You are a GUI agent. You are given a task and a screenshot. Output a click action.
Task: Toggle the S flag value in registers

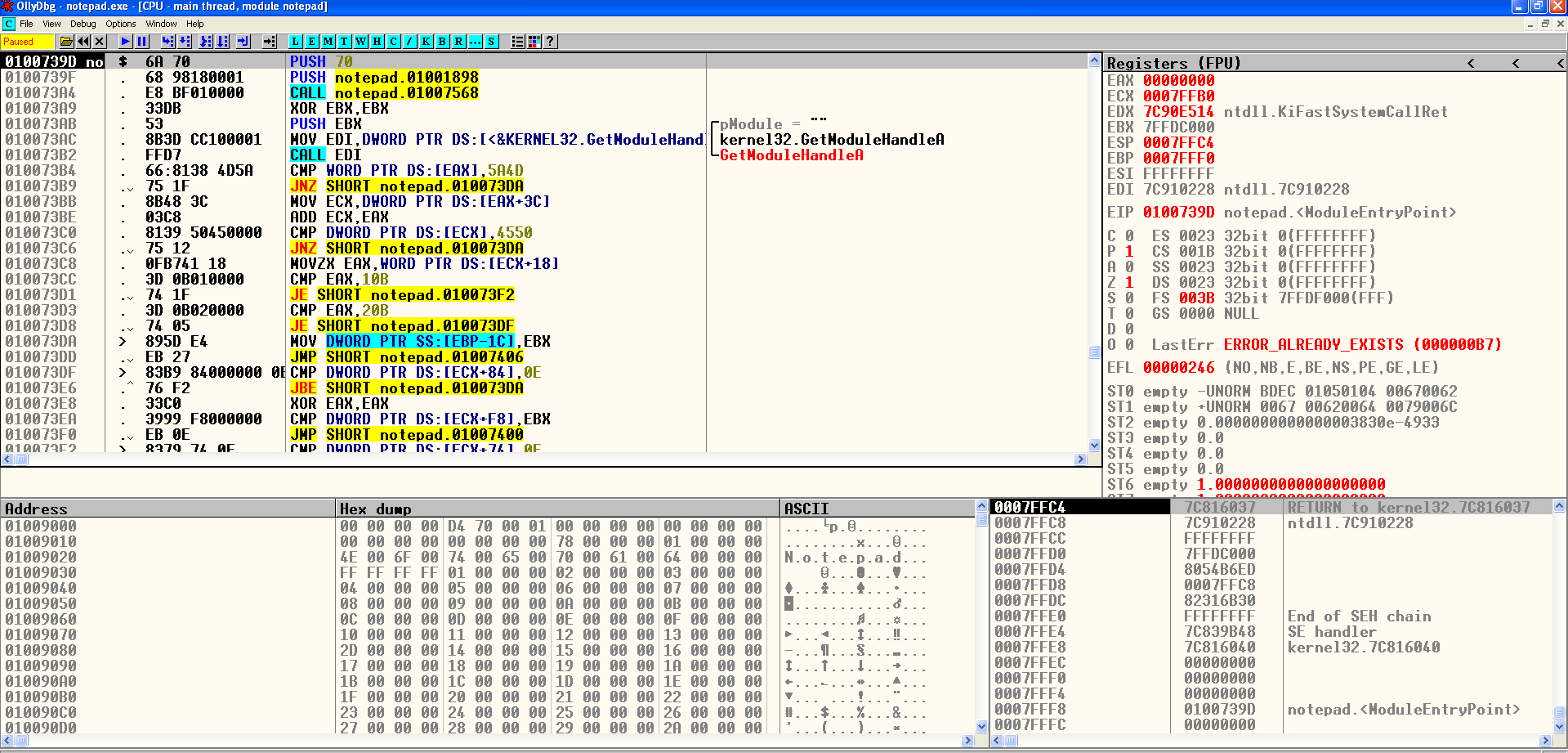tap(1129, 298)
